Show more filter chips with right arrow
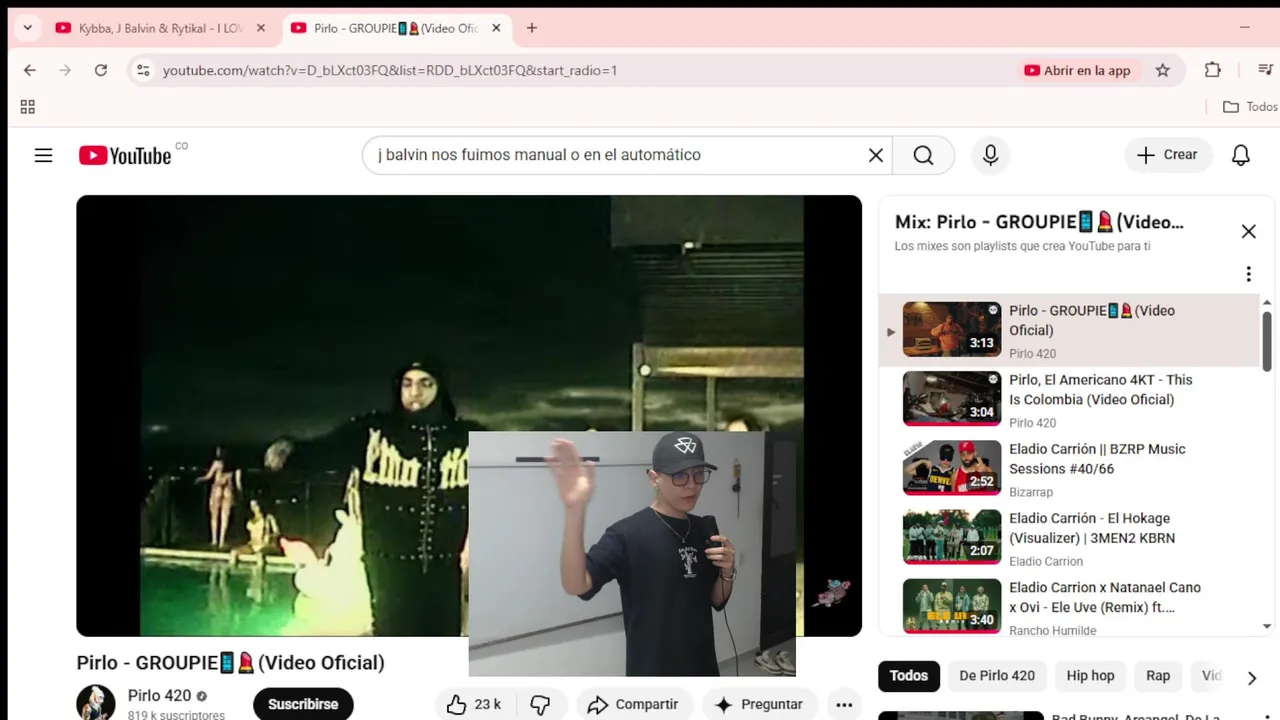Image resolution: width=1280 pixels, height=720 pixels. click(1251, 677)
